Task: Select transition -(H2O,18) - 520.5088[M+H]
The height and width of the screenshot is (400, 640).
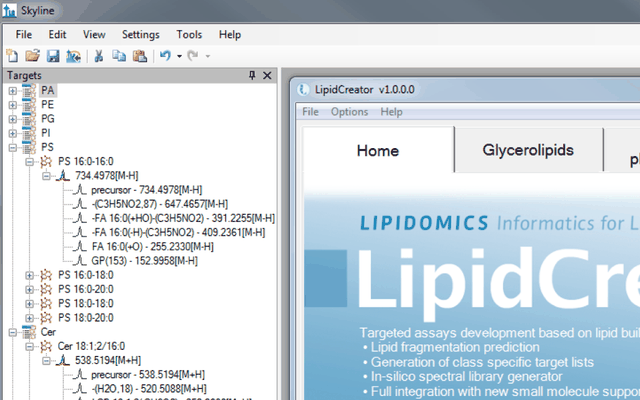Action: point(149,389)
